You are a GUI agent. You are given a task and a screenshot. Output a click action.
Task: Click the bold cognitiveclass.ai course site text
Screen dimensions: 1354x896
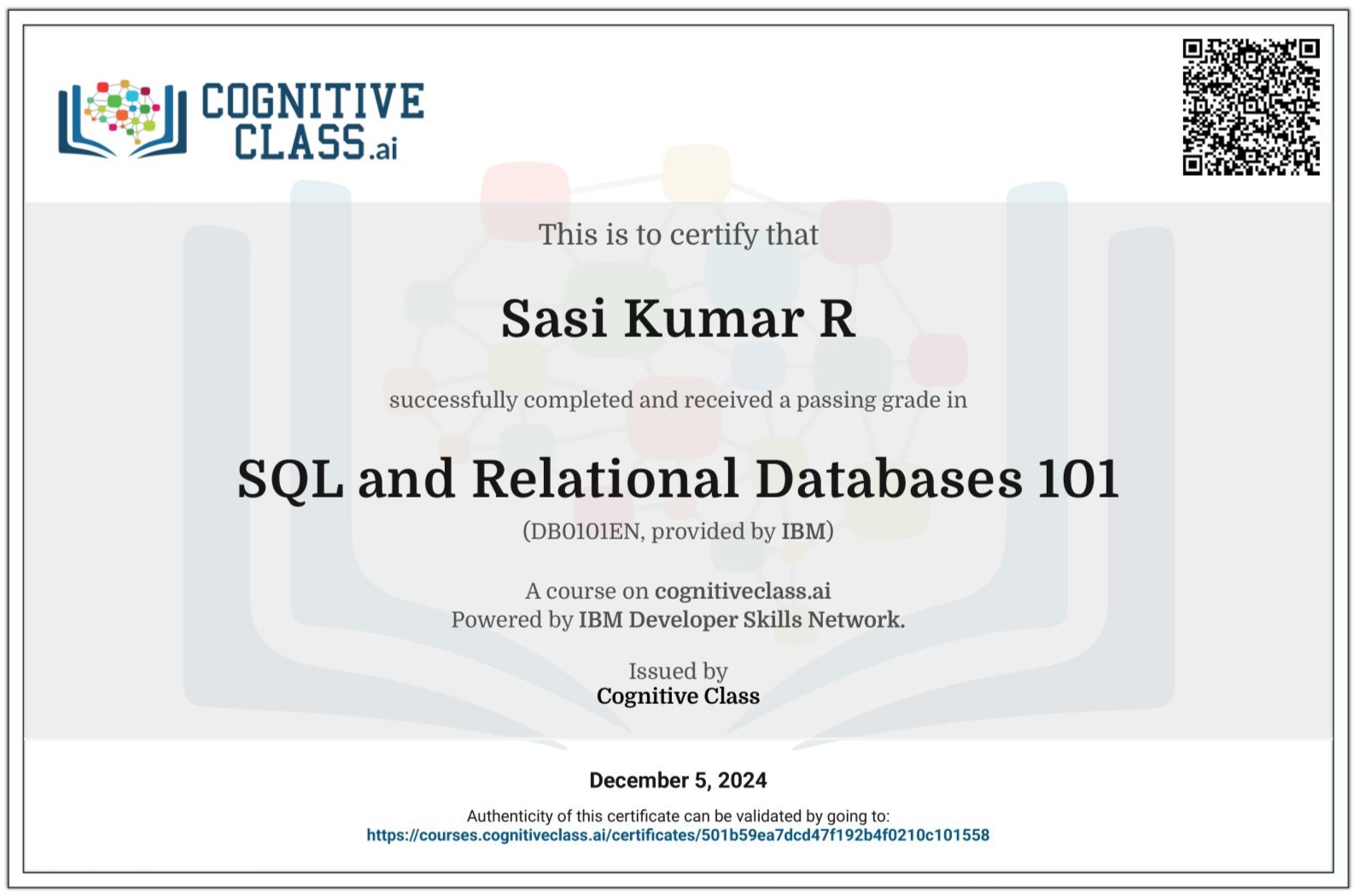coord(742,591)
